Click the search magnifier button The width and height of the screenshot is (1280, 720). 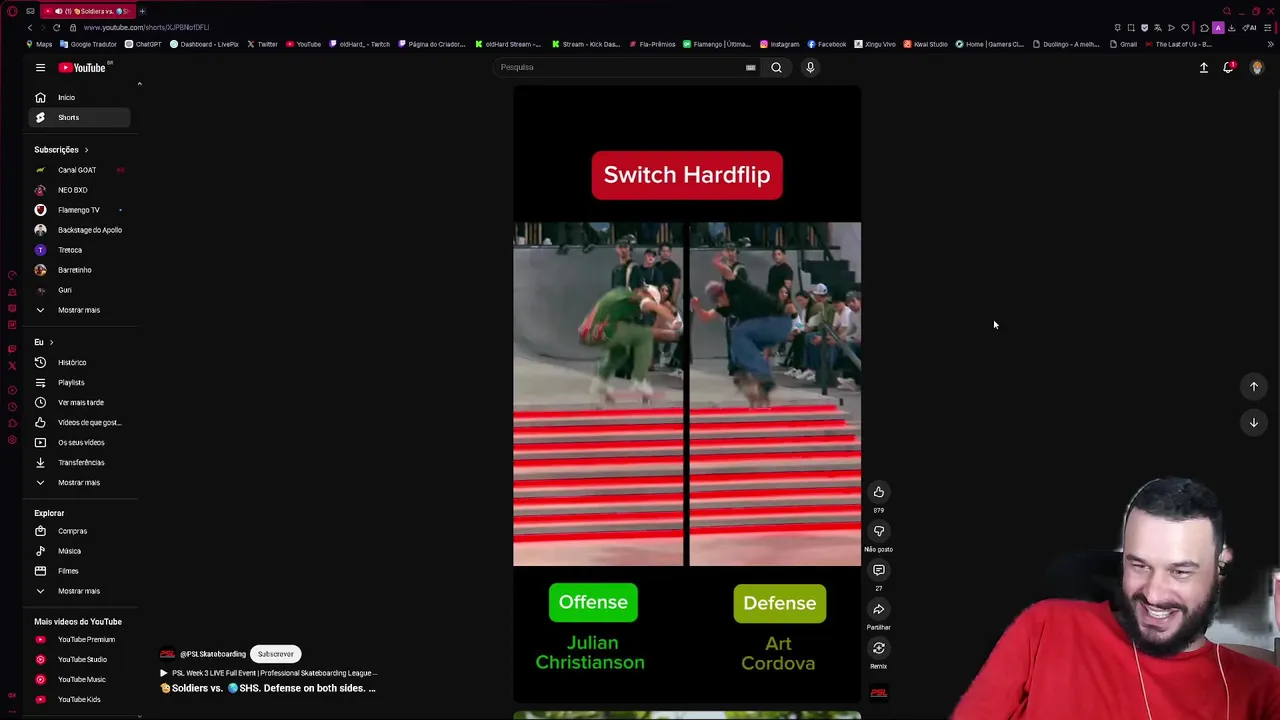776,67
